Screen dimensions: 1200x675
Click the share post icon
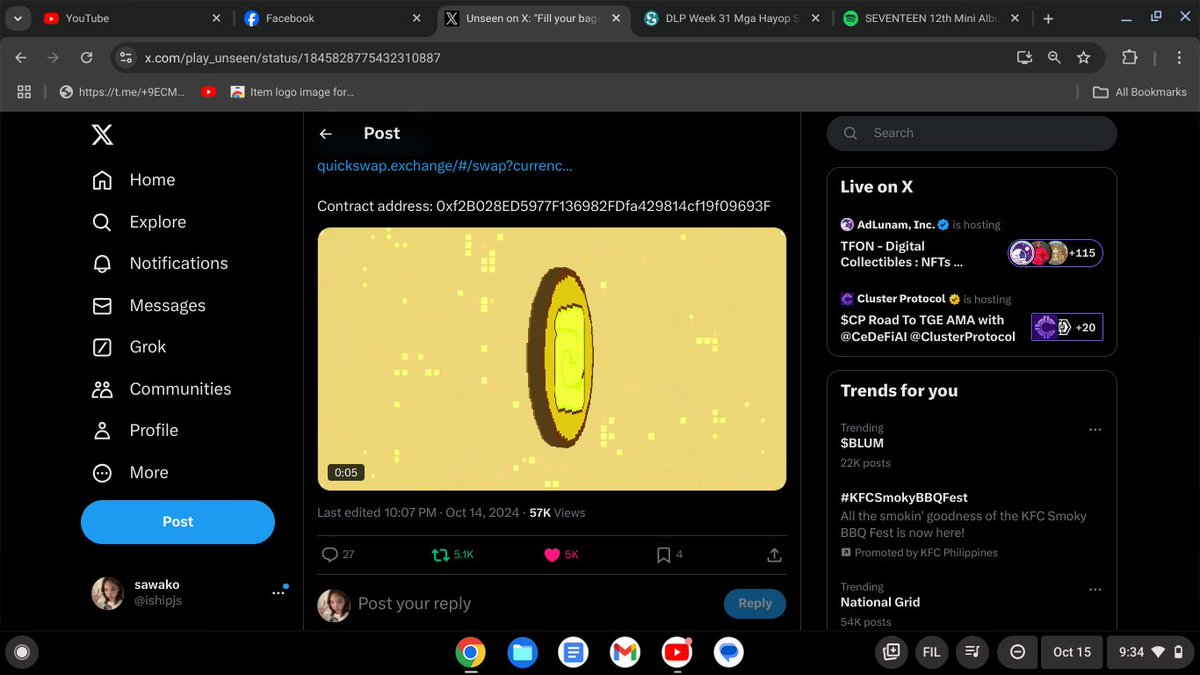[774, 554]
